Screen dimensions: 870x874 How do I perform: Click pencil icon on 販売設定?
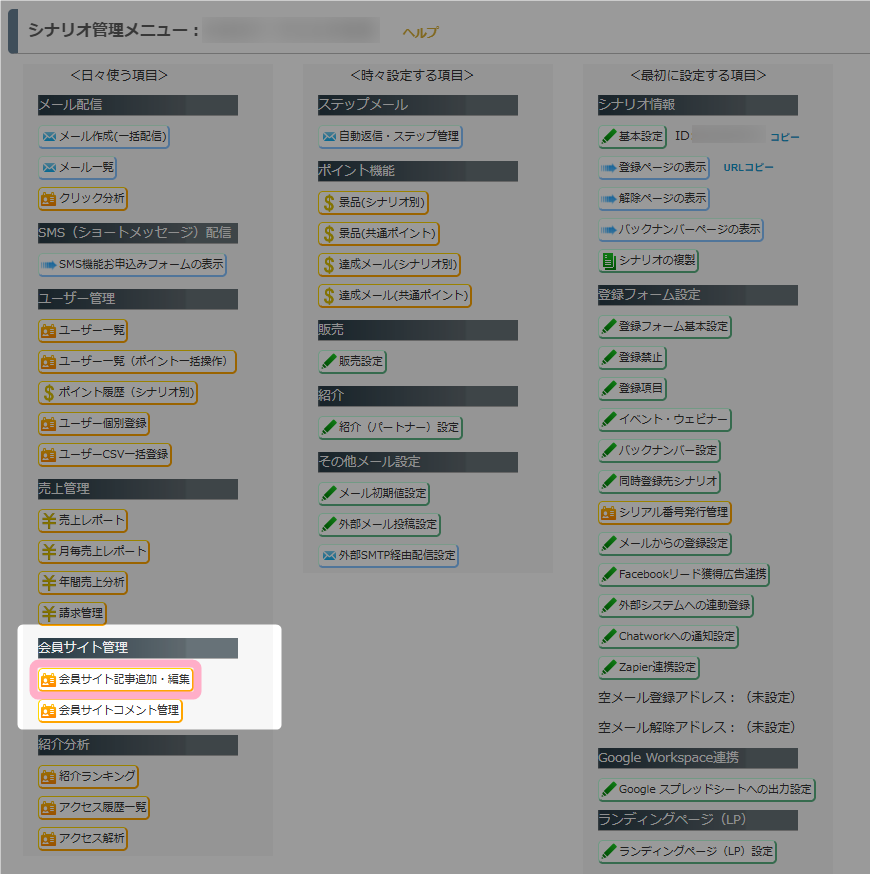point(328,362)
